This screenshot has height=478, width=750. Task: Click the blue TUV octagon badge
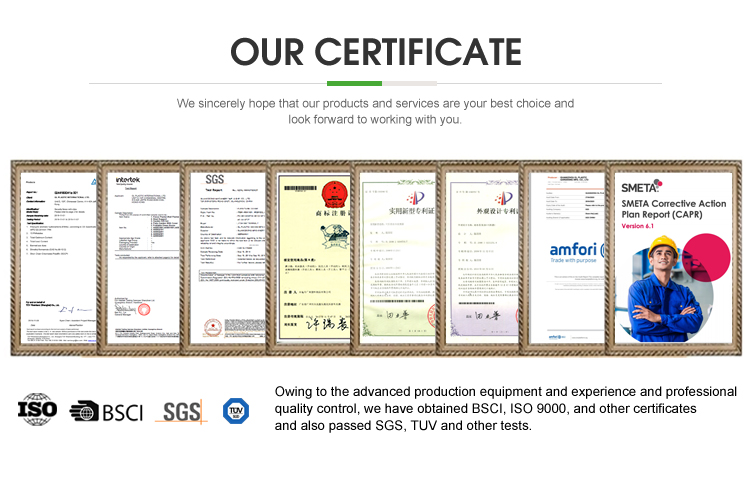pos(234,410)
